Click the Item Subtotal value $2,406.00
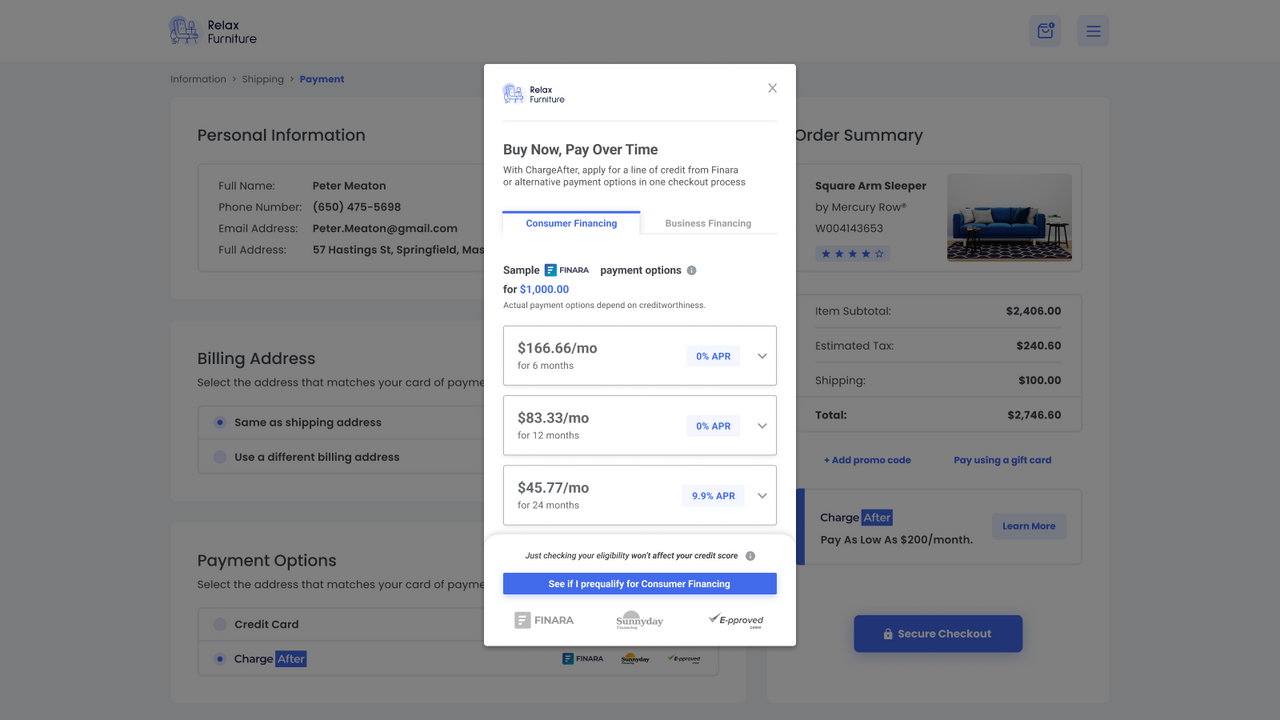 tap(1034, 311)
